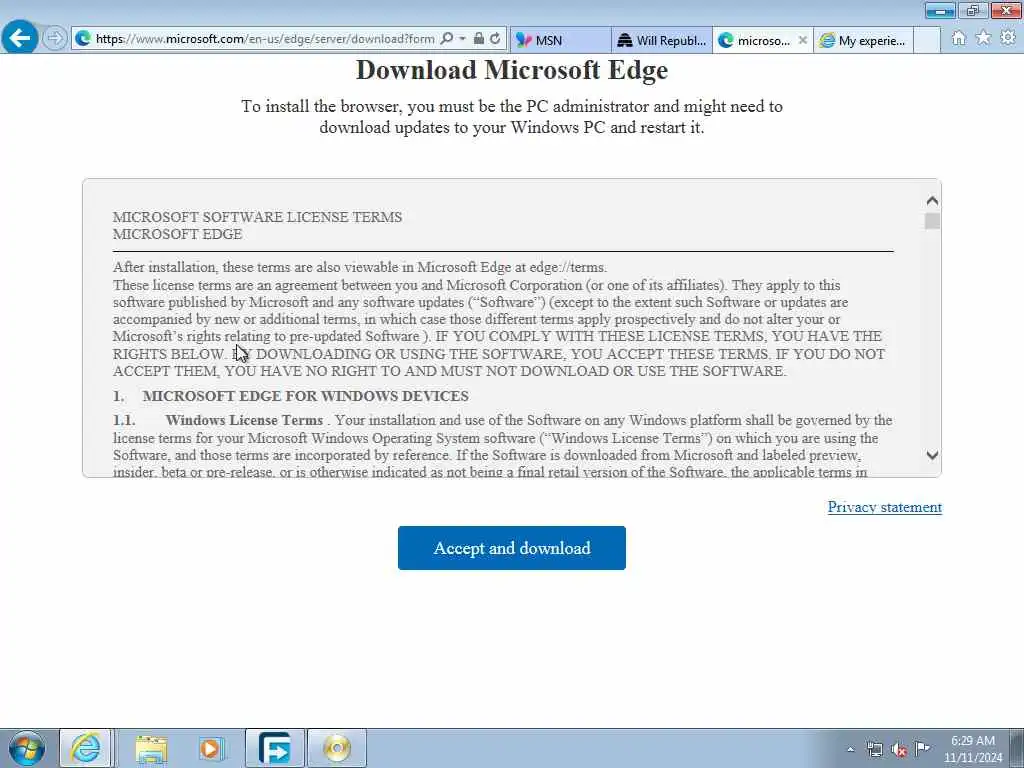Click the muted volume tray icon
1024x768 pixels.
point(899,750)
